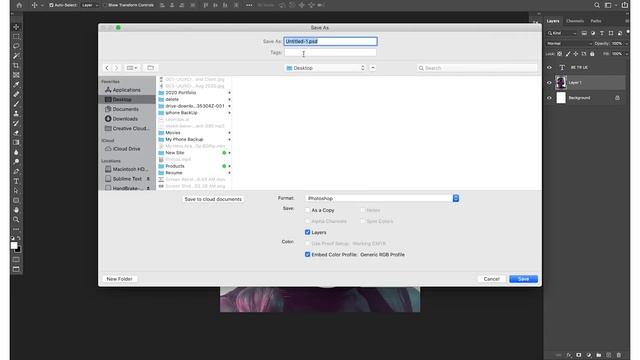Select Applications in the Favorites sidebar
Image resolution: width=640 pixels, height=360 pixels.
pyautogui.click(x=127, y=90)
